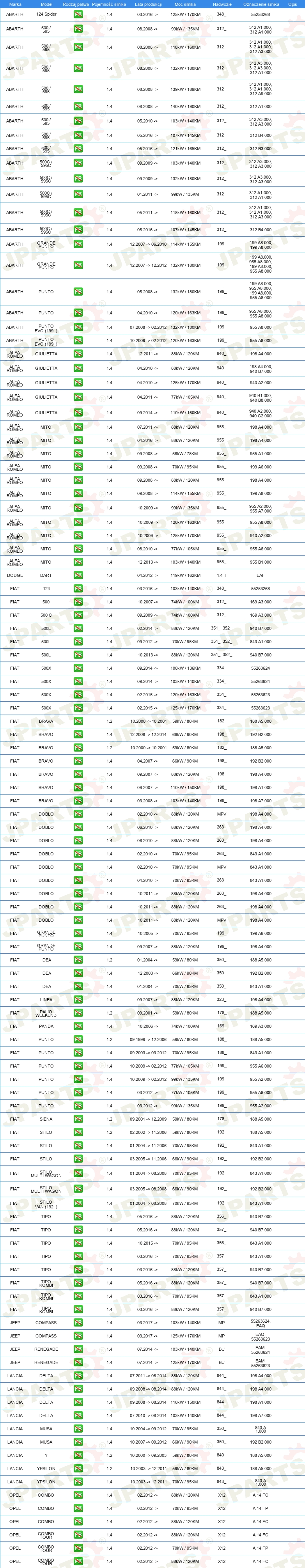Click fuel icon in Fiat 500X 100kW / 136KM row
This screenshot has height=1568, width=305.
[x=78, y=668]
